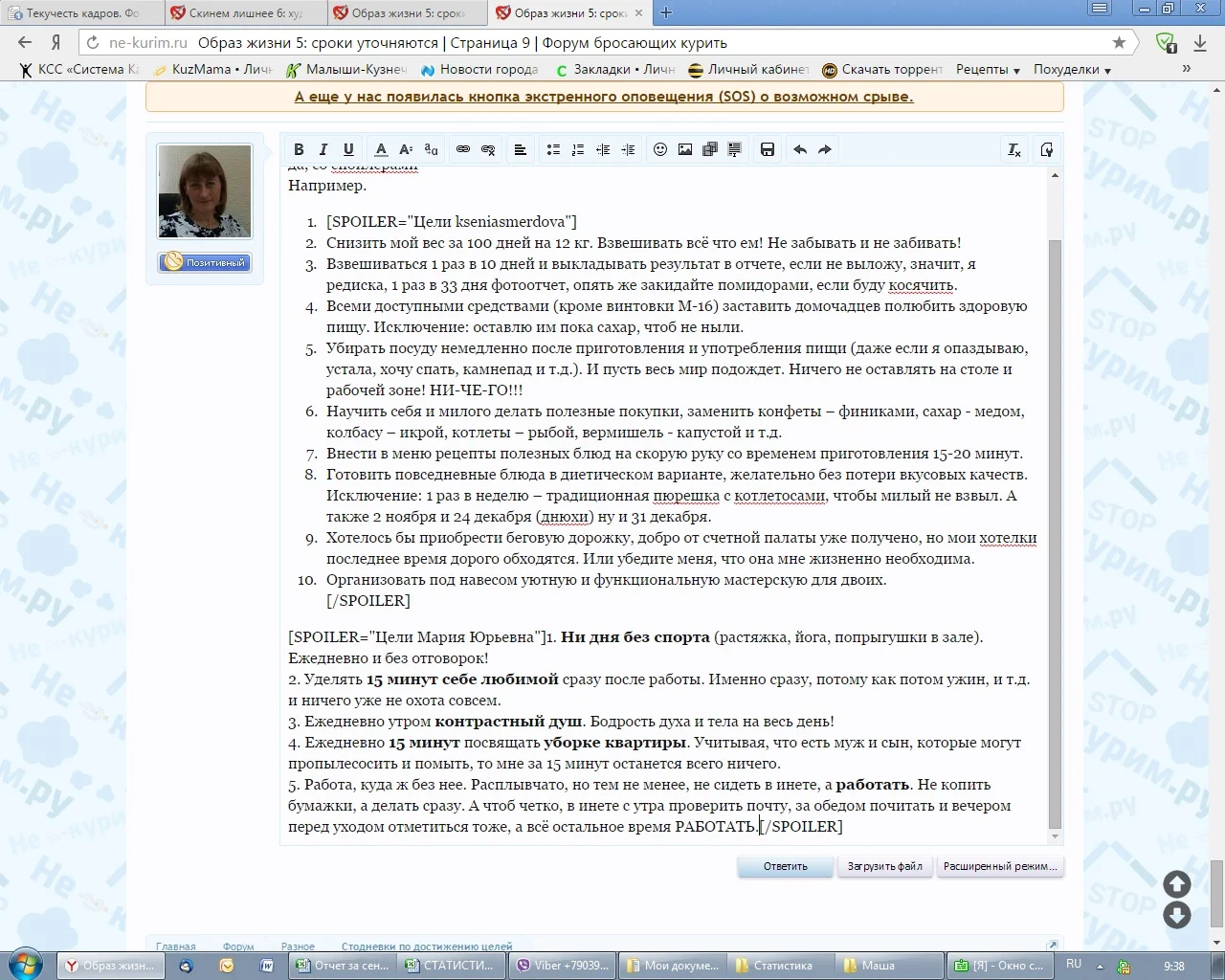Expand the Похуделки bookmarks folder

pos(1072,70)
